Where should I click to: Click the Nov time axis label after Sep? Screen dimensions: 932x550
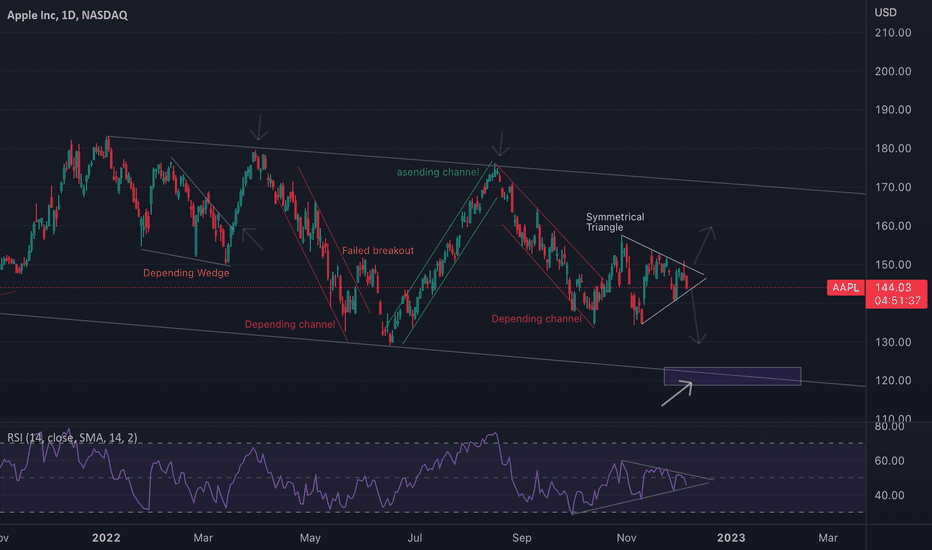pyautogui.click(x=626, y=538)
